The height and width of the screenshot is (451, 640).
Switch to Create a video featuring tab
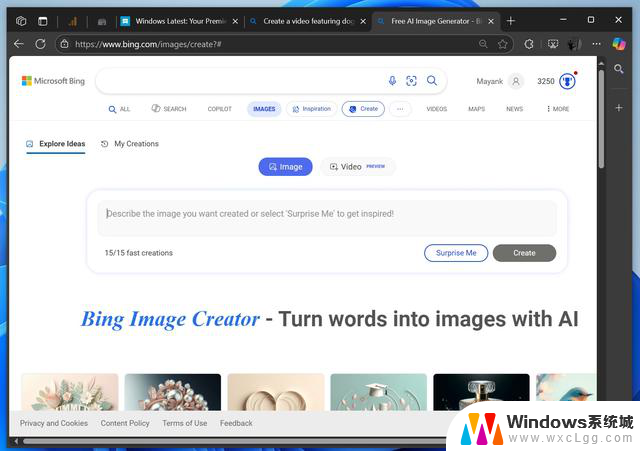307,21
